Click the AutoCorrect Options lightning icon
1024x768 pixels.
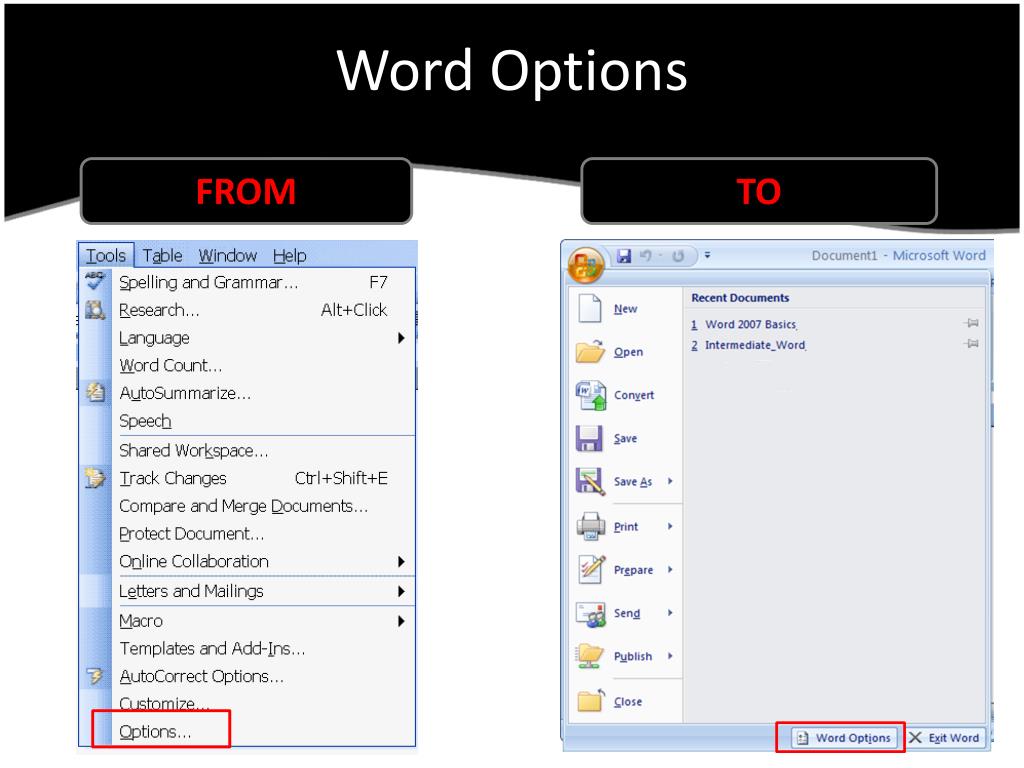point(95,676)
